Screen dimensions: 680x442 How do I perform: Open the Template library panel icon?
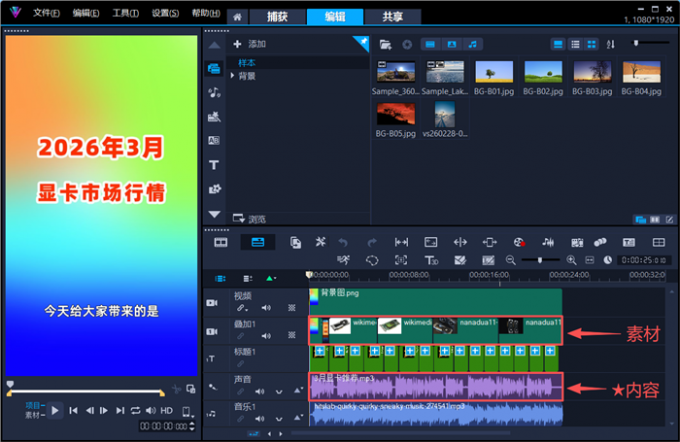pos(214,116)
